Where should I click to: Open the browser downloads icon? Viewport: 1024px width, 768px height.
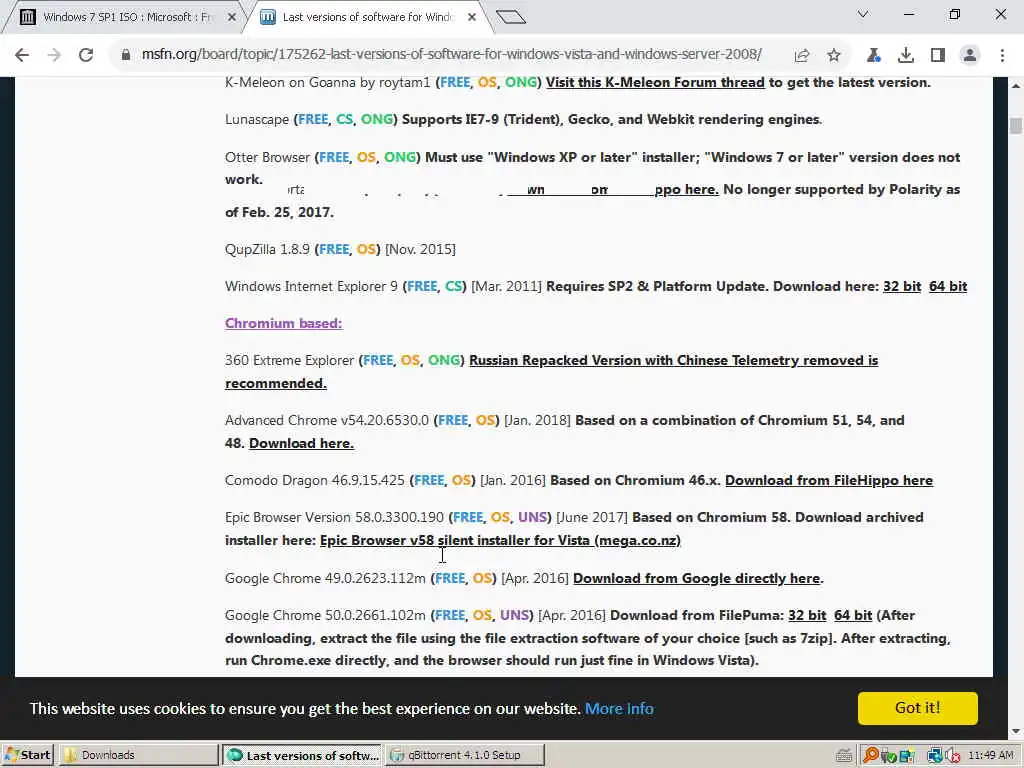coord(906,55)
